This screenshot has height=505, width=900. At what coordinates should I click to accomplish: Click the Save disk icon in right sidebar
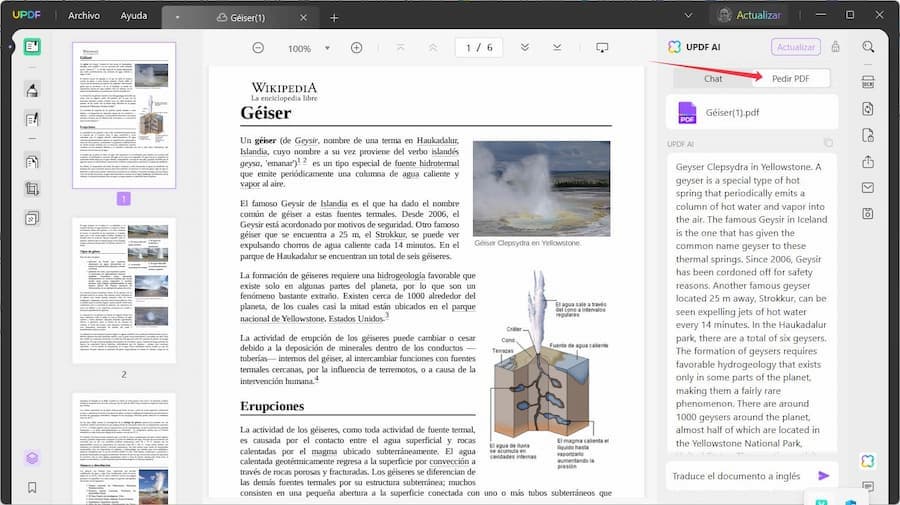[x=868, y=213]
